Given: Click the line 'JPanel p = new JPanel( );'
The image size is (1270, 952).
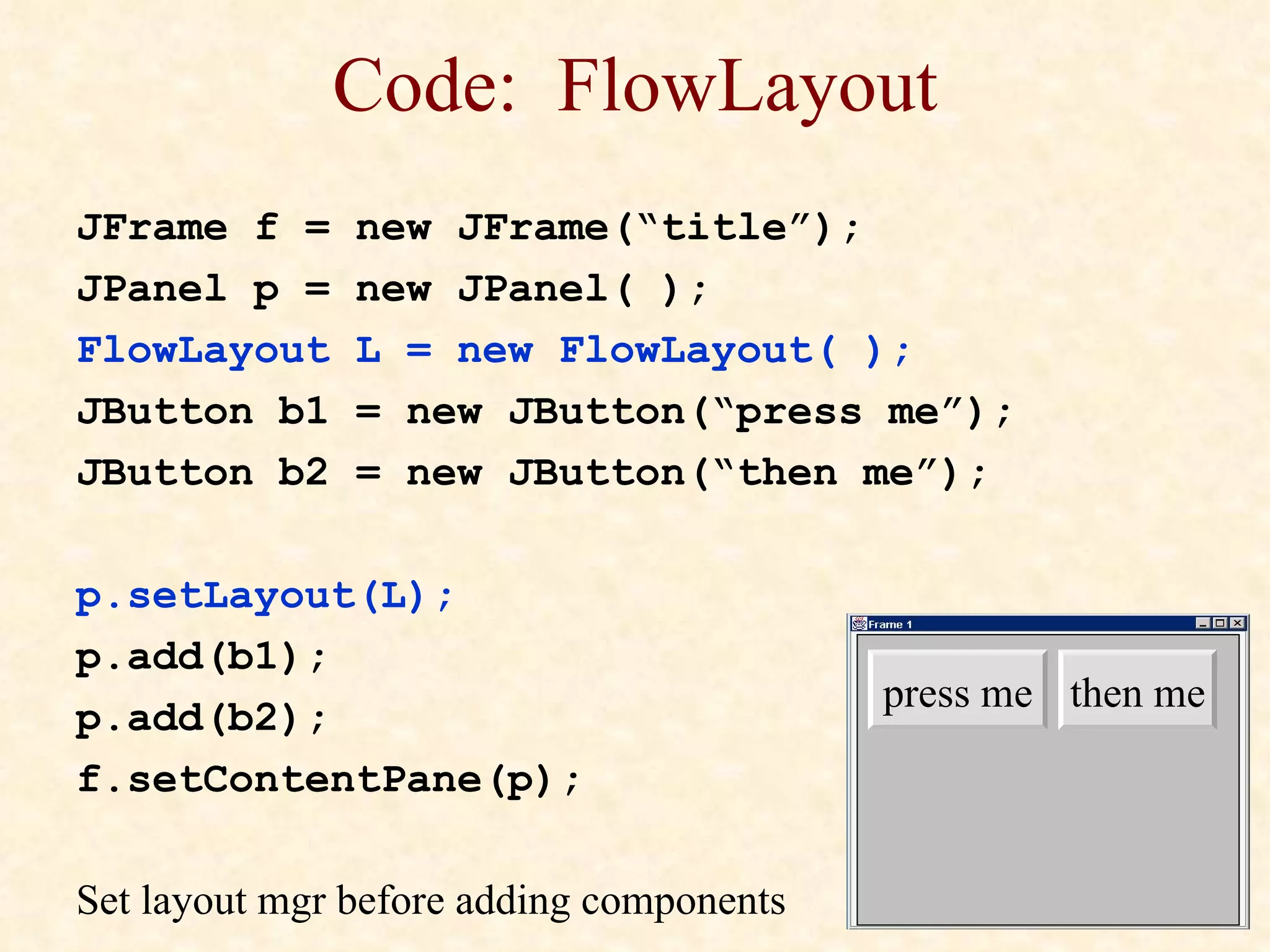Looking at the screenshot, I should (392, 290).
